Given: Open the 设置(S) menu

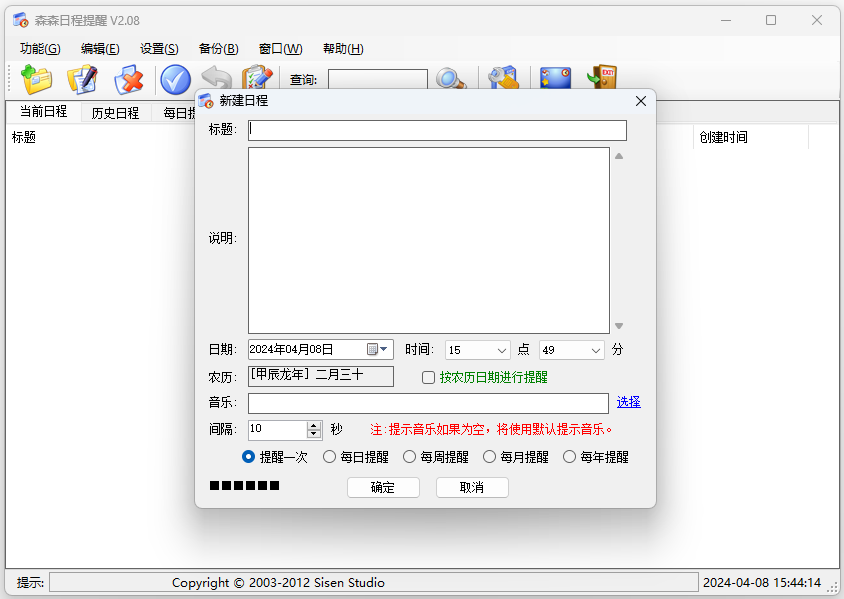Looking at the screenshot, I should pyautogui.click(x=159, y=49).
